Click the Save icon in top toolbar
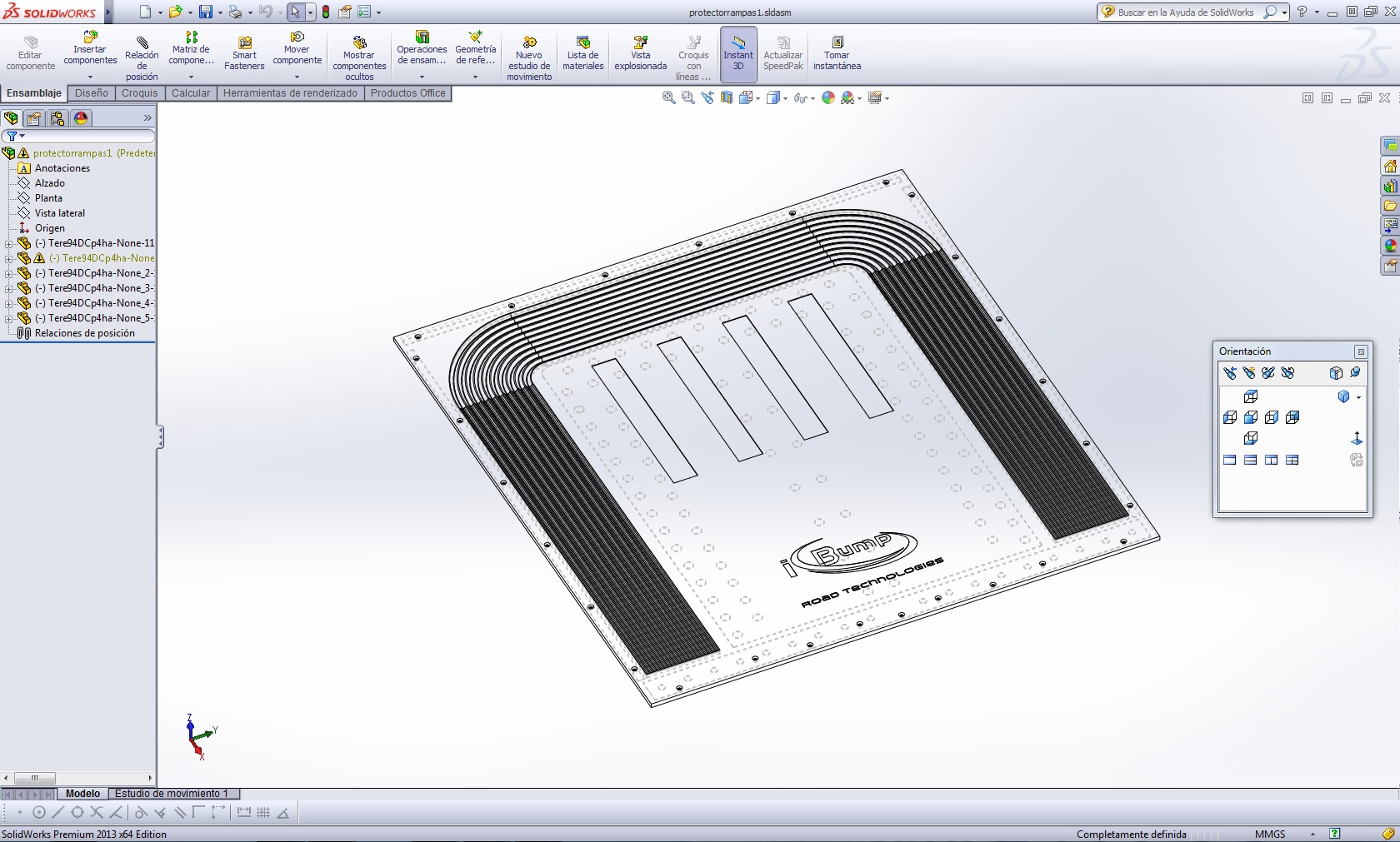The width and height of the screenshot is (1400, 842). click(206, 12)
